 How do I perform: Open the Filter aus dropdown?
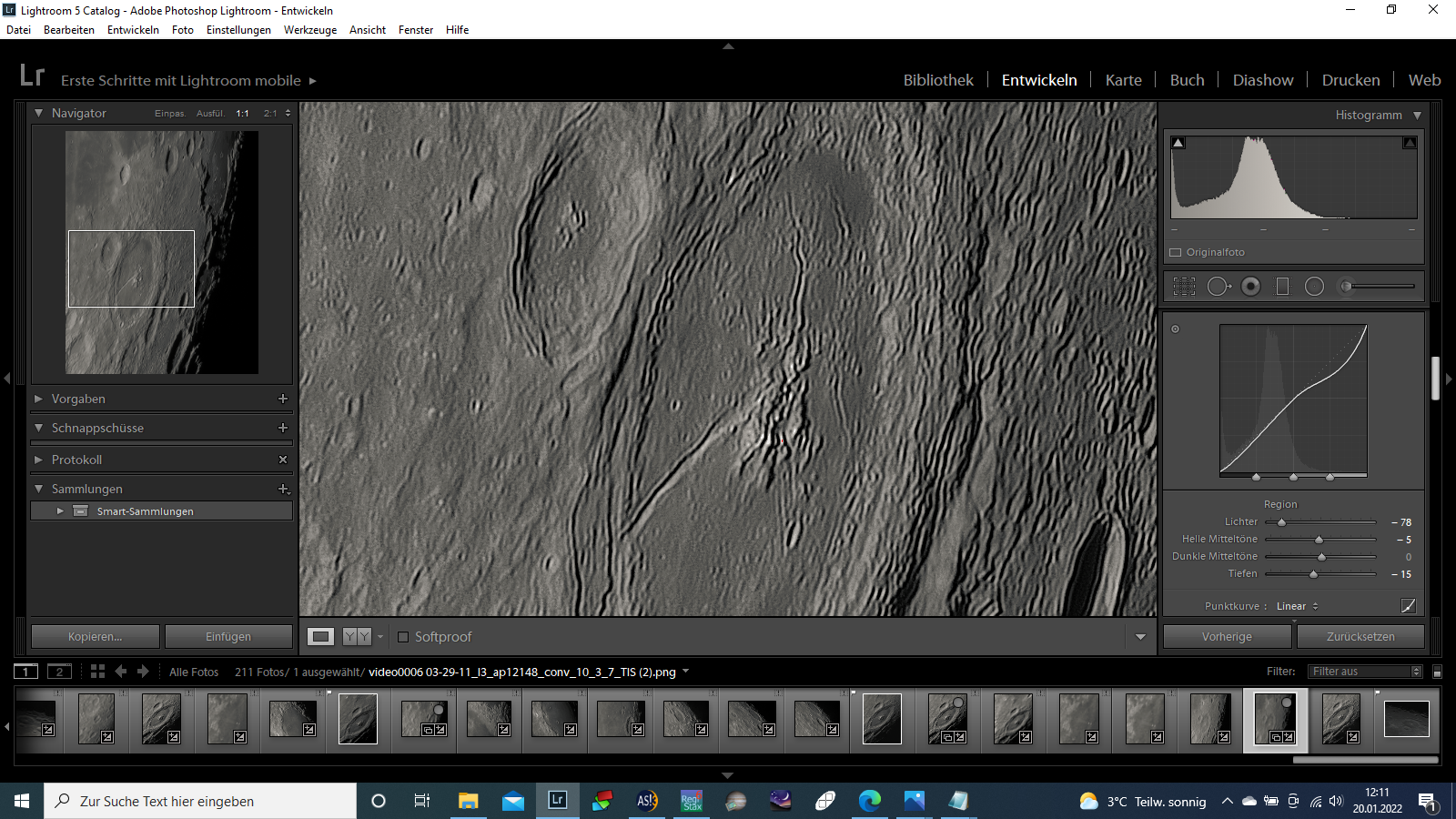(x=1365, y=672)
